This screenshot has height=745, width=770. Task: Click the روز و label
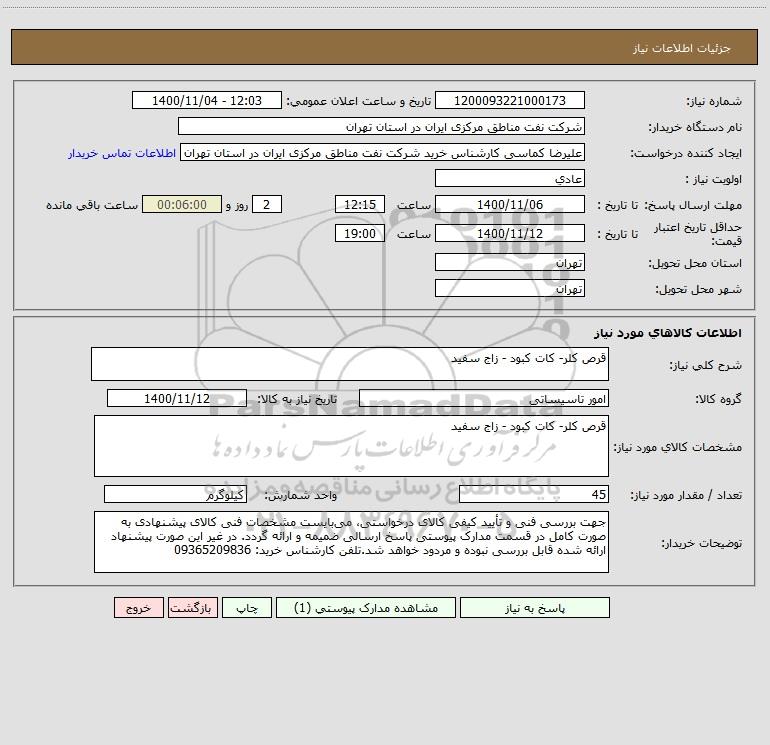[237, 205]
